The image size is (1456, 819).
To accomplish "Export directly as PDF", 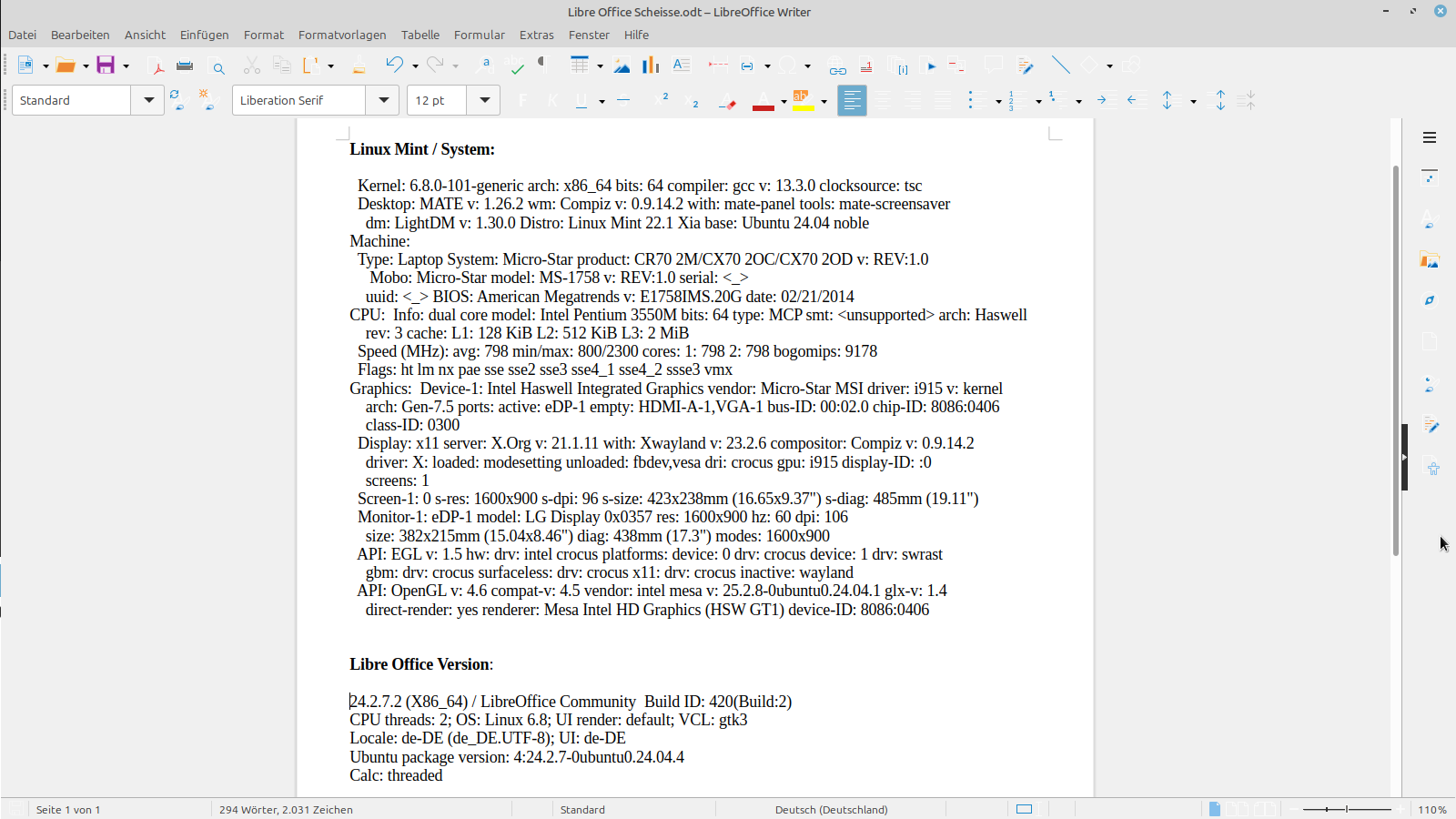I will point(157,66).
